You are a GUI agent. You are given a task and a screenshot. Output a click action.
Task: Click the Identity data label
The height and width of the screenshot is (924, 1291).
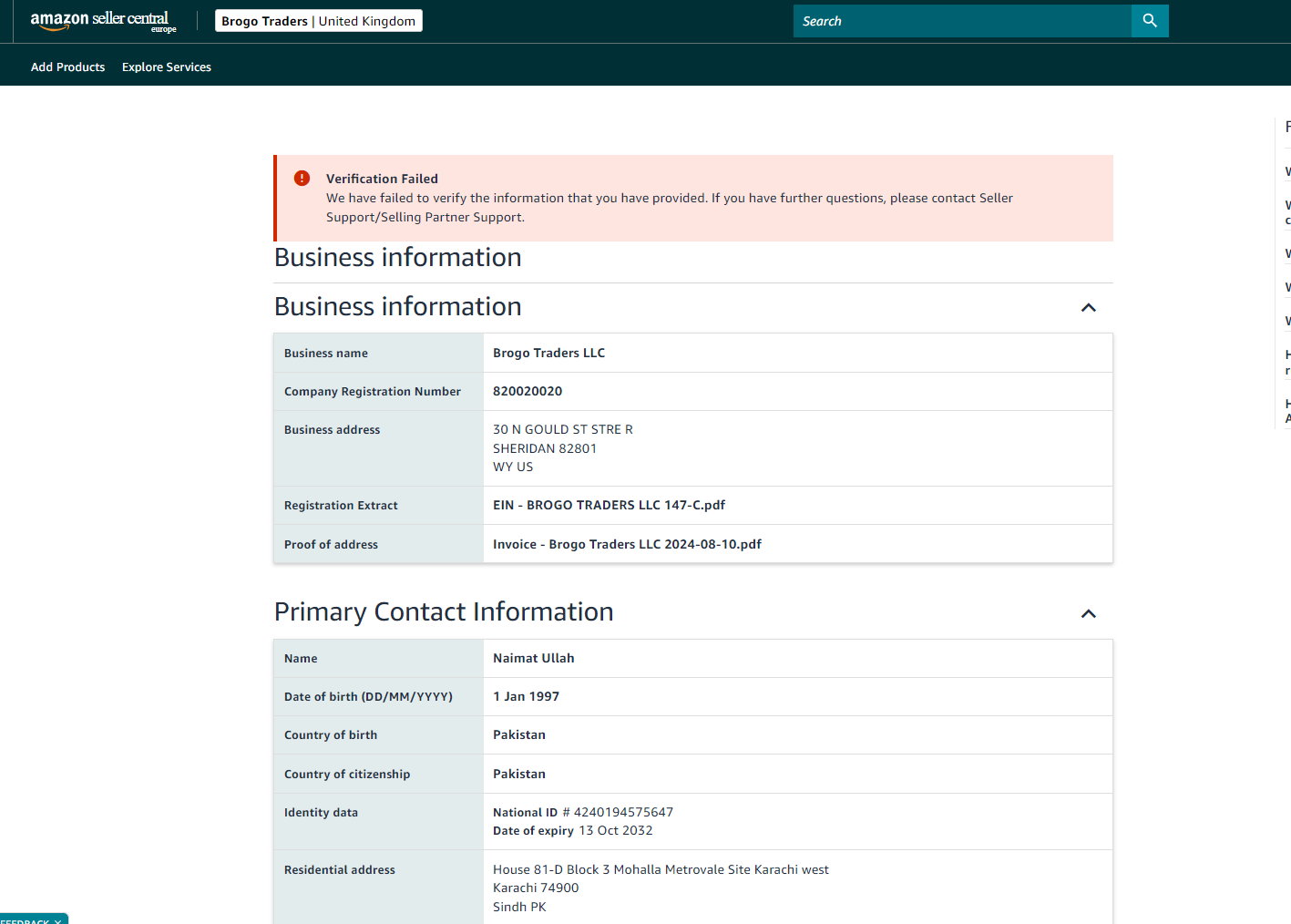[x=321, y=812]
